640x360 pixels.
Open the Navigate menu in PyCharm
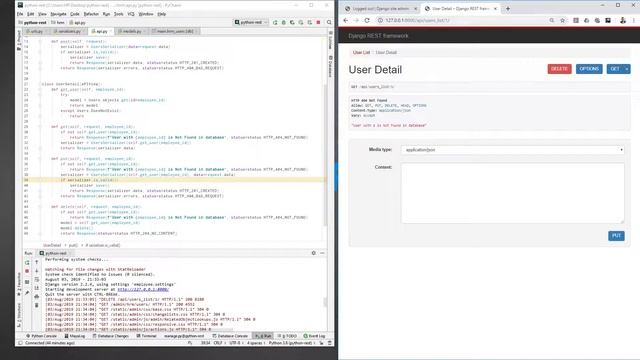[58, 14]
